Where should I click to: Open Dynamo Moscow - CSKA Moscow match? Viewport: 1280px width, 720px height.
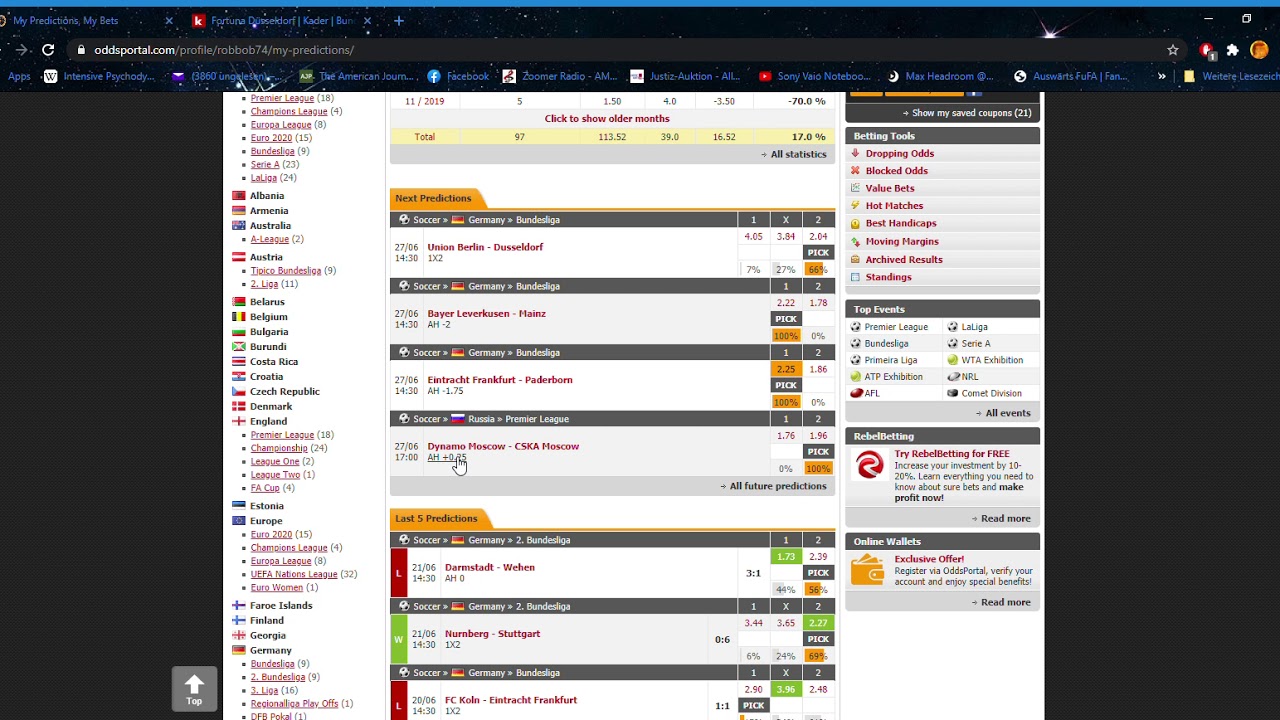point(503,446)
